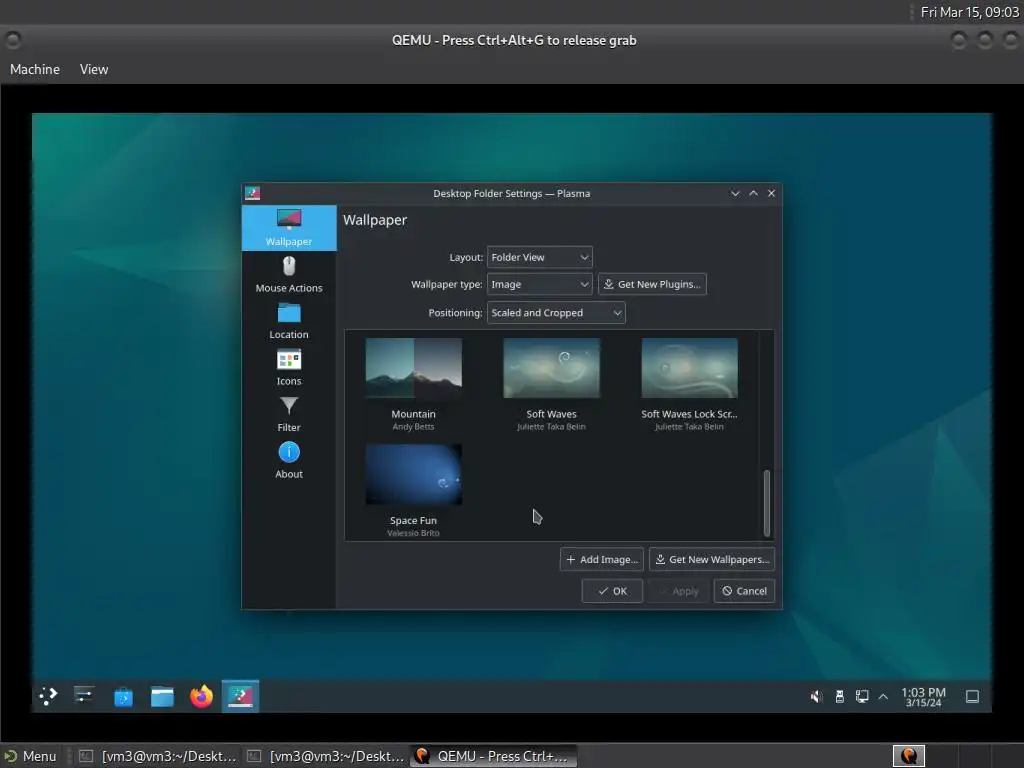Open the Wallpaper type combo box
This screenshot has width=1024, height=768.
(x=539, y=284)
